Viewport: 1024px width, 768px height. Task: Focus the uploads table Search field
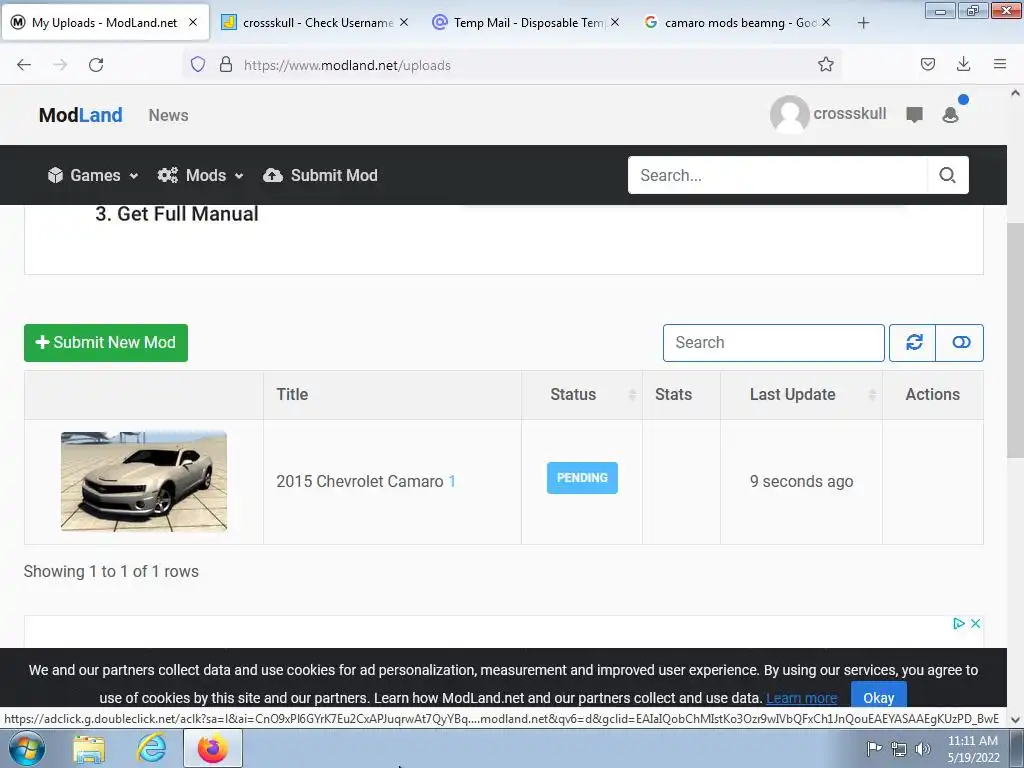[774, 342]
